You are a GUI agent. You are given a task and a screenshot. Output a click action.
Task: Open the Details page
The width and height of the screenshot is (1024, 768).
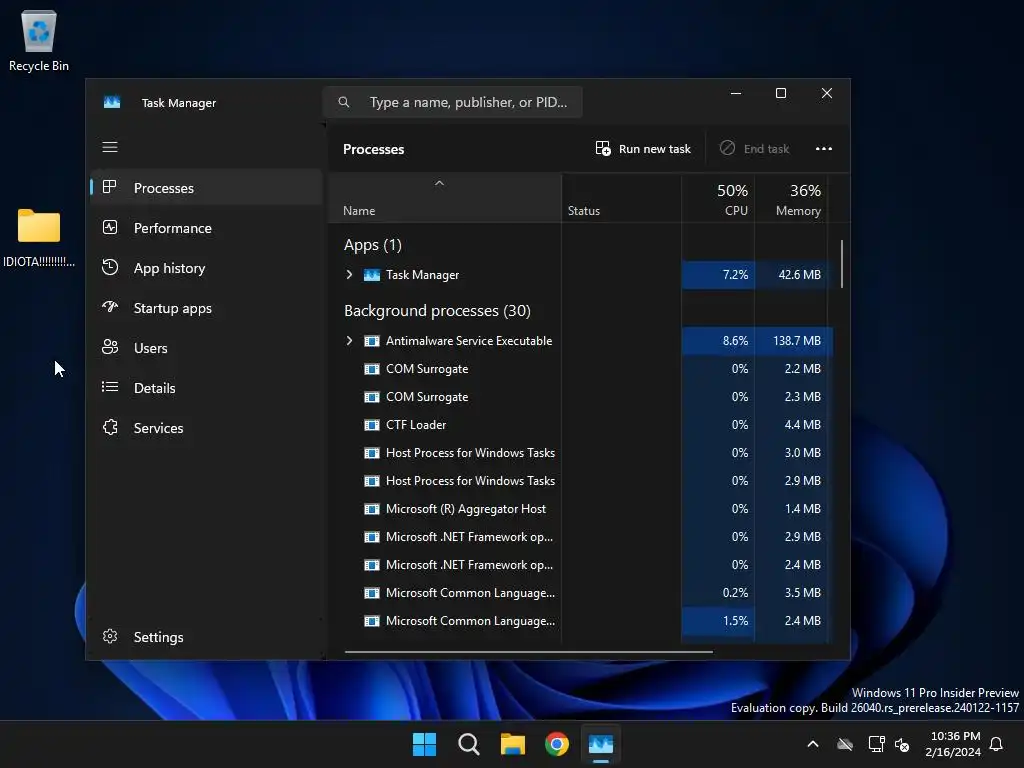(x=206, y=388)
